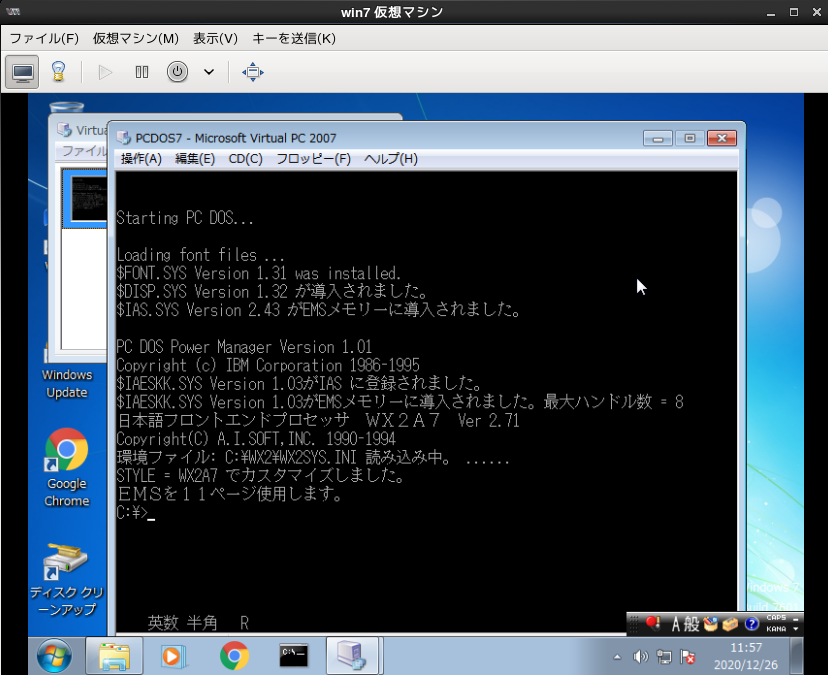This screenshot has height=675, width=828.
Task: Open the Windows Start menu orb
Action: (x=54, y=656)
